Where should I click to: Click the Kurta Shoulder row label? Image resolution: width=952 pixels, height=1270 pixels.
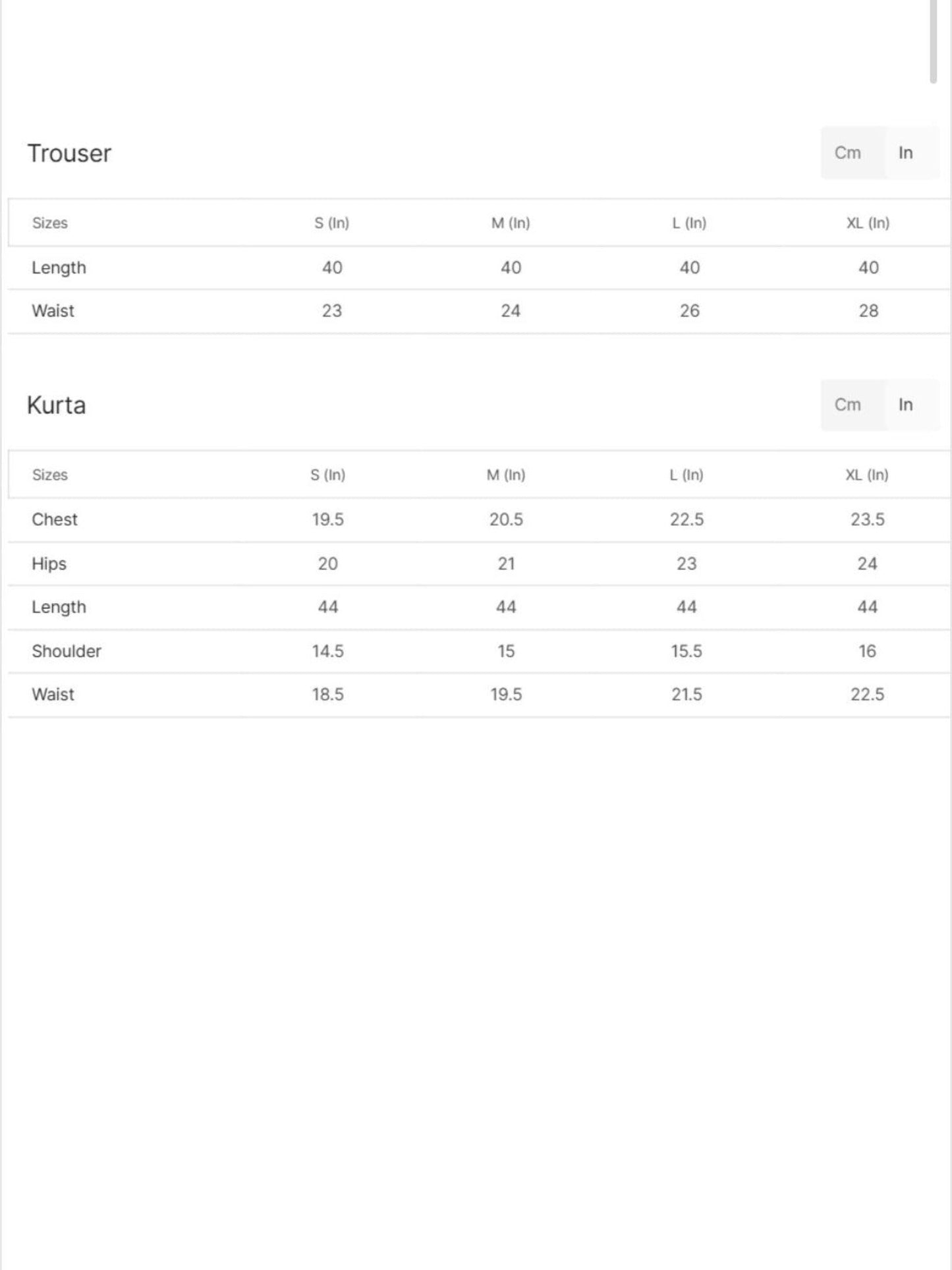click(67, 651)
